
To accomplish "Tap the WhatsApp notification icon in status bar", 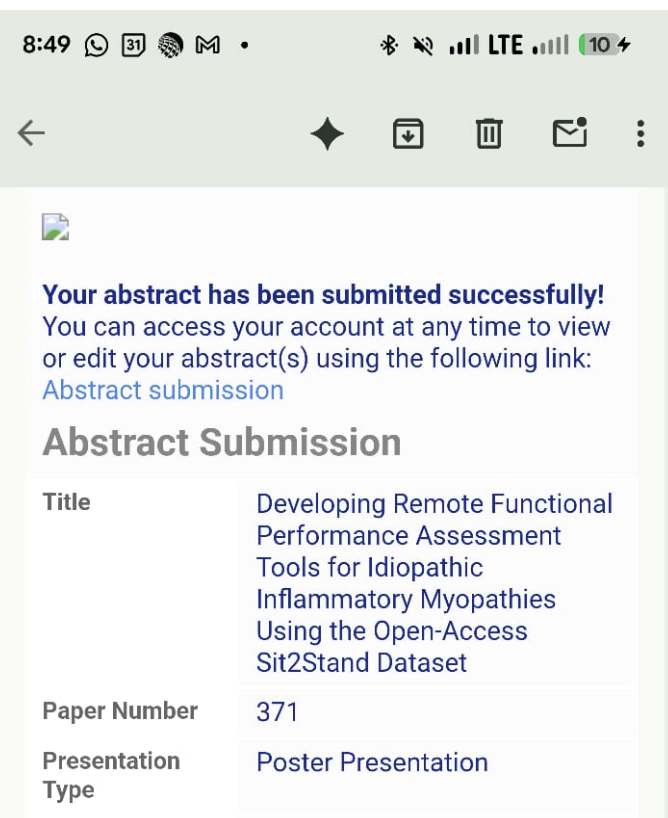I will pyautogui.click(x=97, y=45).
